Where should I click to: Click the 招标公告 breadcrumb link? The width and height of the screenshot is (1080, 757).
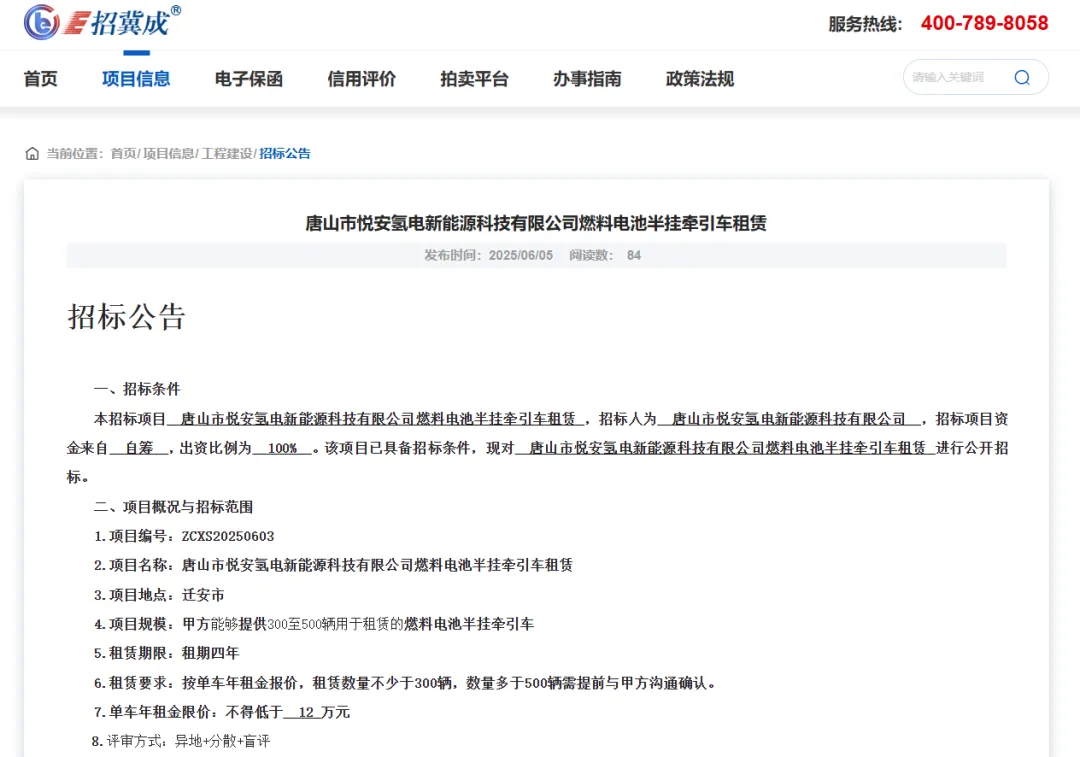point(284,154)
